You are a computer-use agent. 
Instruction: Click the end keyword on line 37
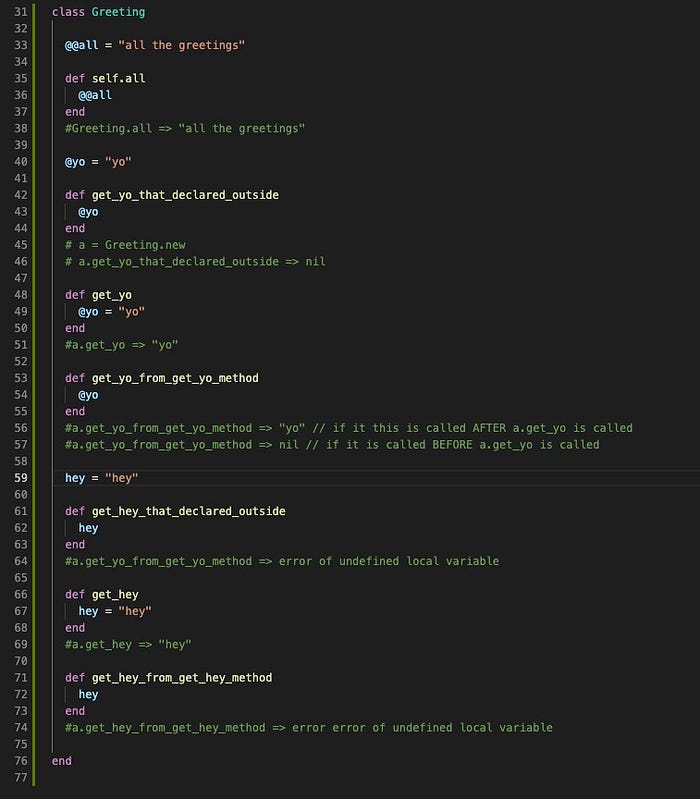tap(75, 112)
